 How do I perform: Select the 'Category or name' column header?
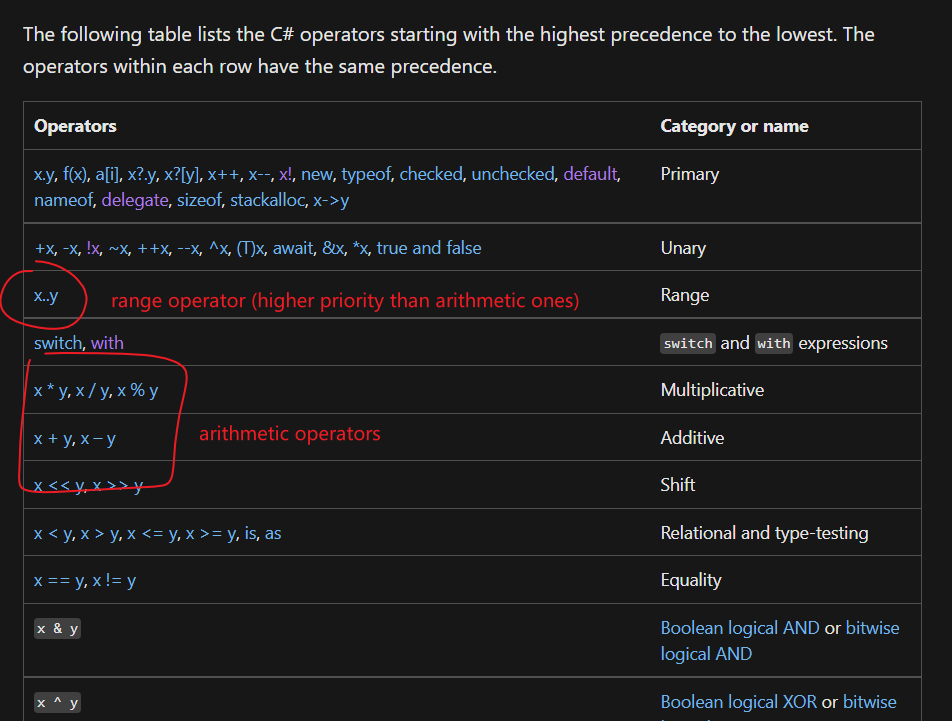[x=734, y=126]
